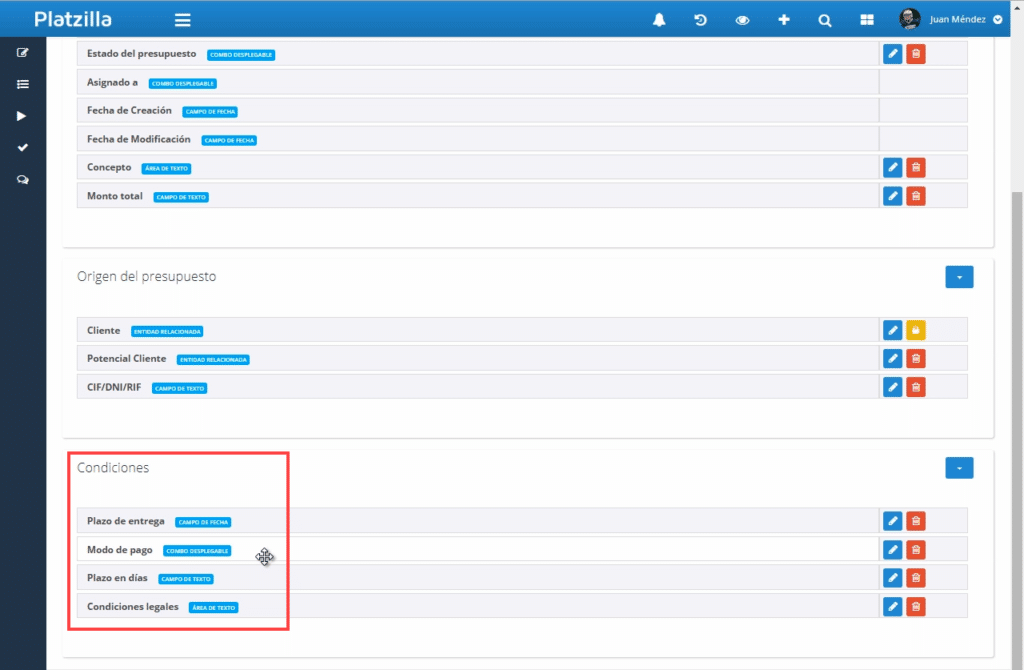
Task: Edit the Plazo de entrega field
Action: tap(892, 521)
